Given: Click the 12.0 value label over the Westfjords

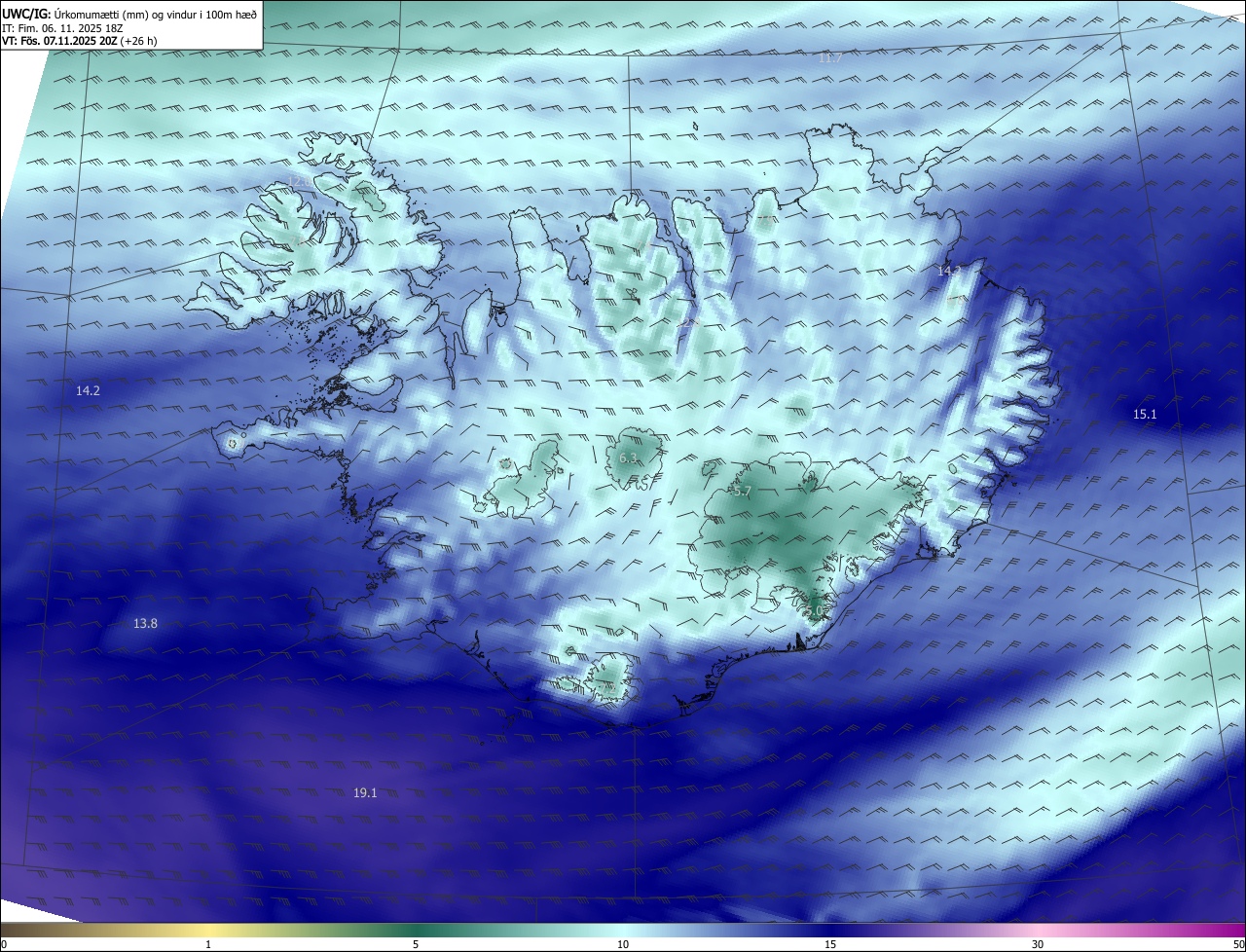Looking at the screenshot, I should (x=300, y=182).
